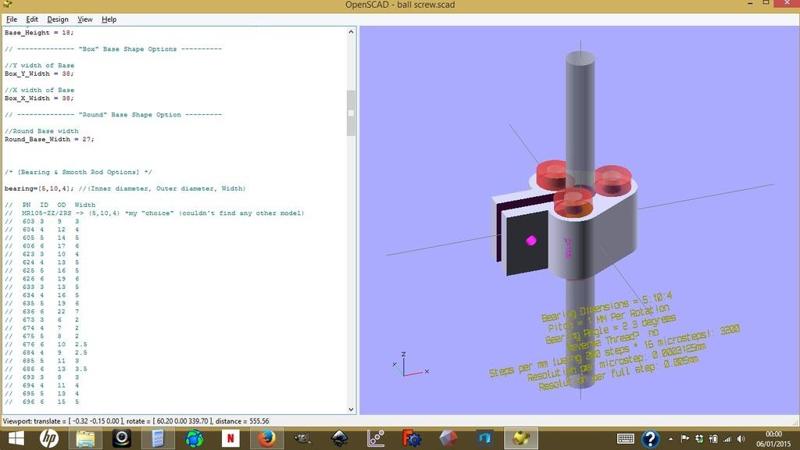The height and width of the screenshot is (450, 800).
Task: Open the File menu
Action: pyautogui.click(x=12, y=19)
